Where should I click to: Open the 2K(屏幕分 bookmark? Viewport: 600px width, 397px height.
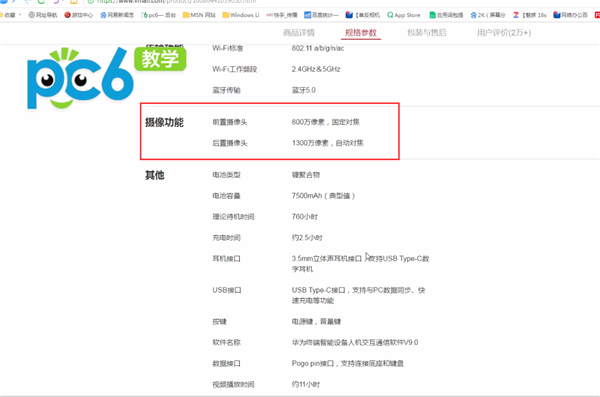[488, 15]
